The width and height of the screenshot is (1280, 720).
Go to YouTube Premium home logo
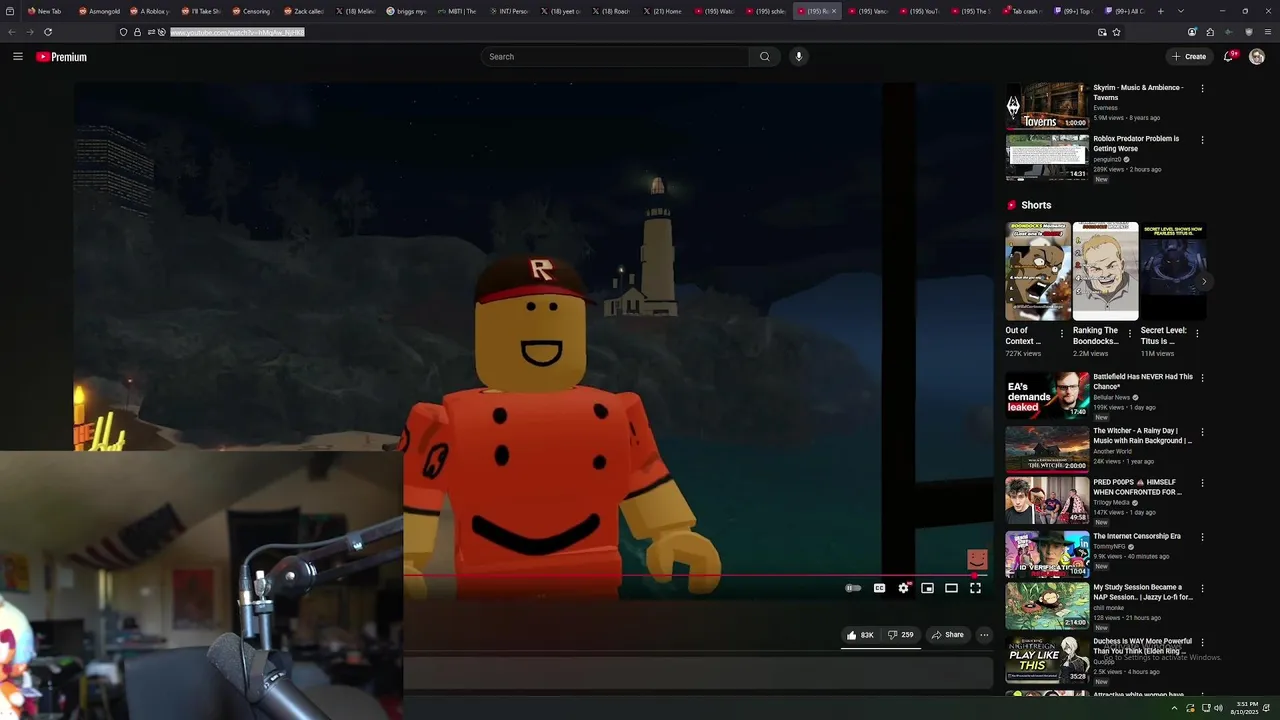[x=61, y=57]
